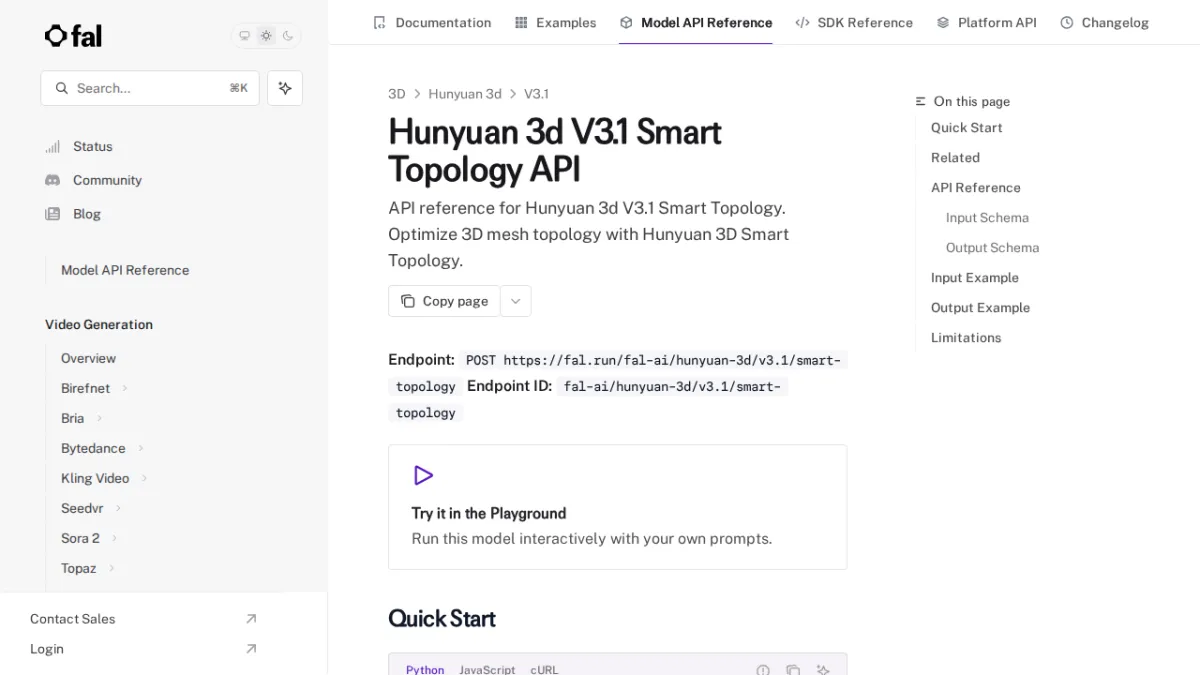Click the Platform API layers icon
Viewport: 1200px width, 675px height.
pyautogui.click(x=943, y=22)
